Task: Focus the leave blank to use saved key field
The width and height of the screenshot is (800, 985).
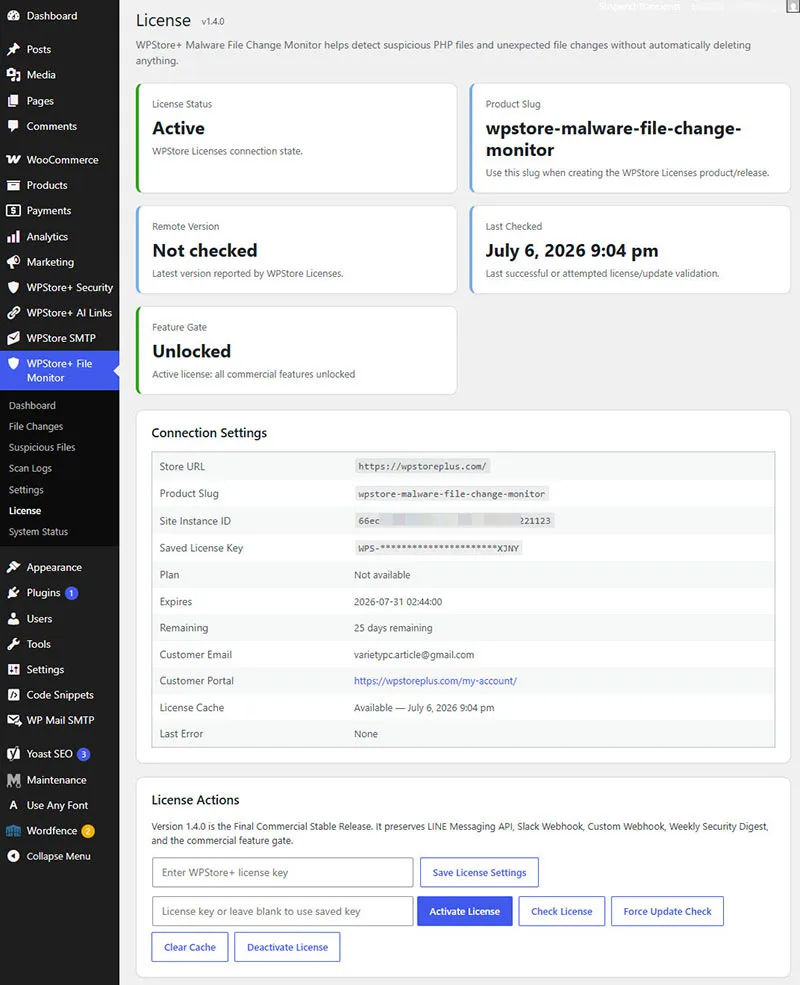Action: [283, 912]
